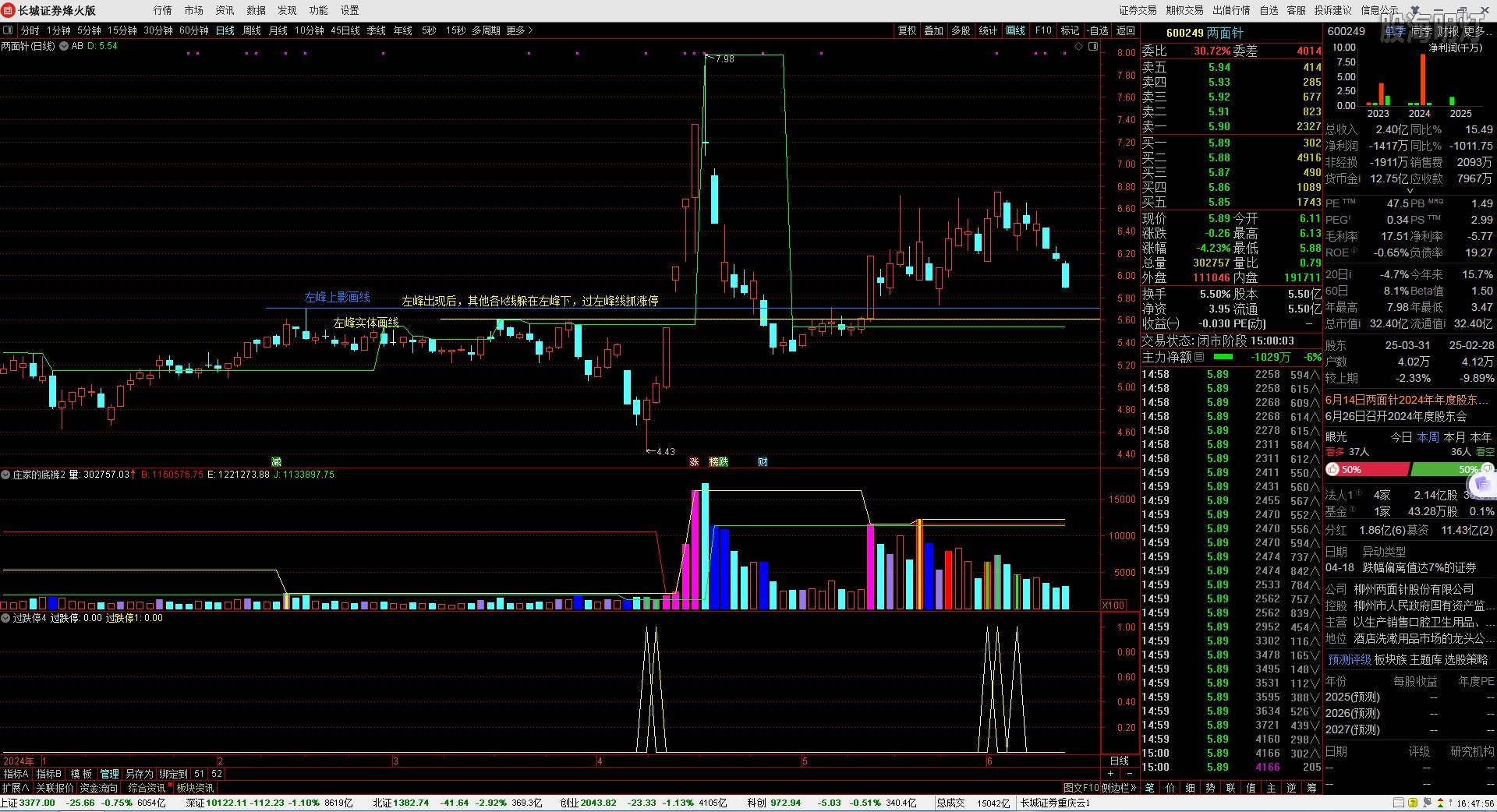Click the 减 marker under the price chart
The width and height of the screenshot is (1497, 812).
(x=276, y=462)
